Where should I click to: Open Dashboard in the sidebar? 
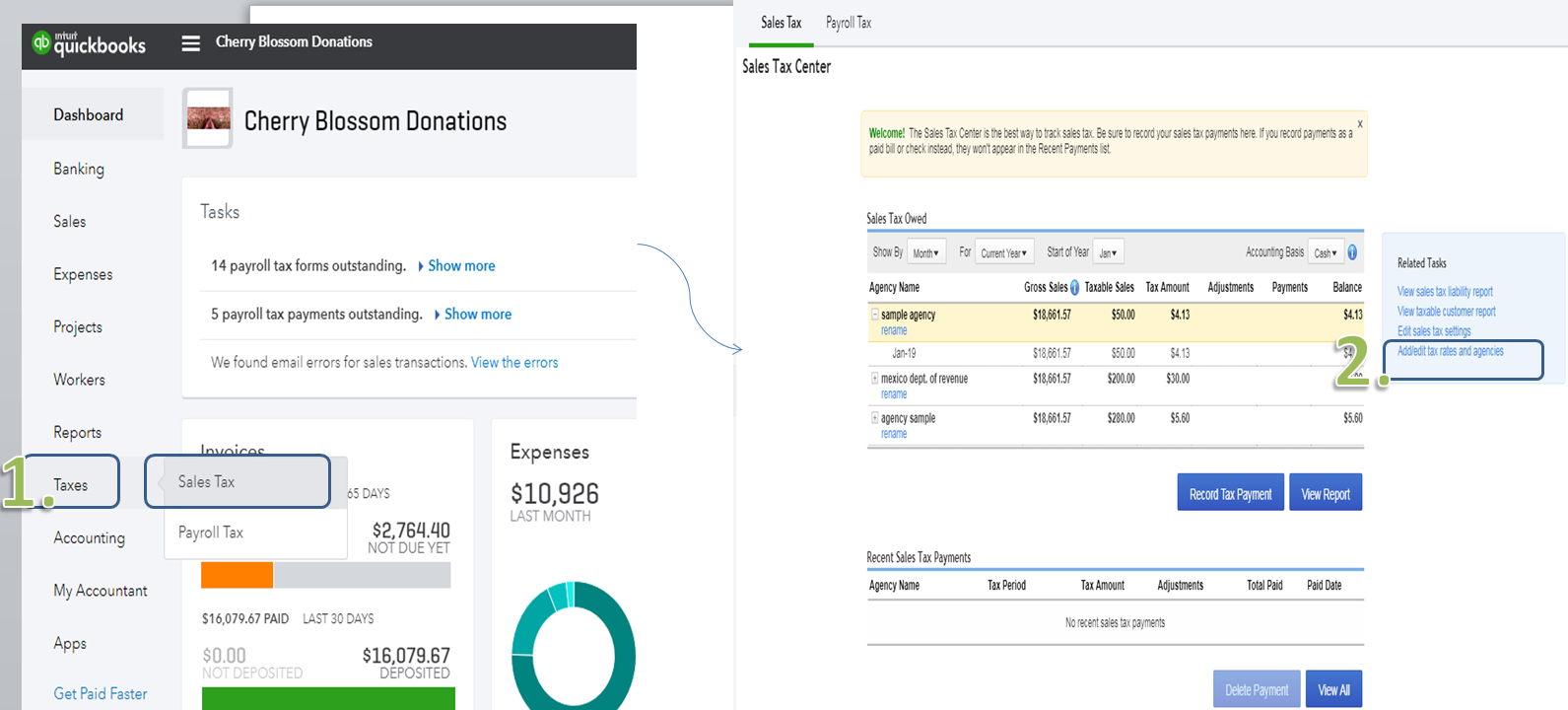89,115
